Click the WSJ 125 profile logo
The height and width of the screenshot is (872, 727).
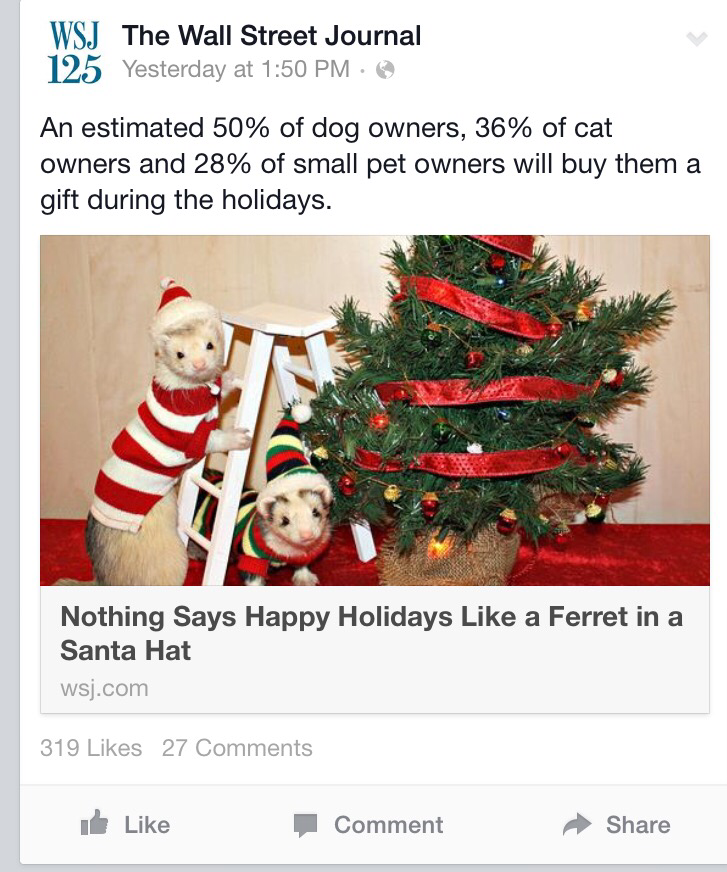click(x=74, y=53)
